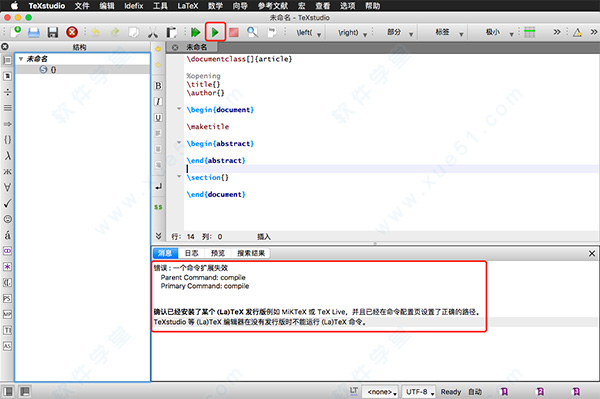Compile the document with the single green arrow
The height and width of the screenshot is (399, 600).
pyautogui.click(x=215, y=32)
